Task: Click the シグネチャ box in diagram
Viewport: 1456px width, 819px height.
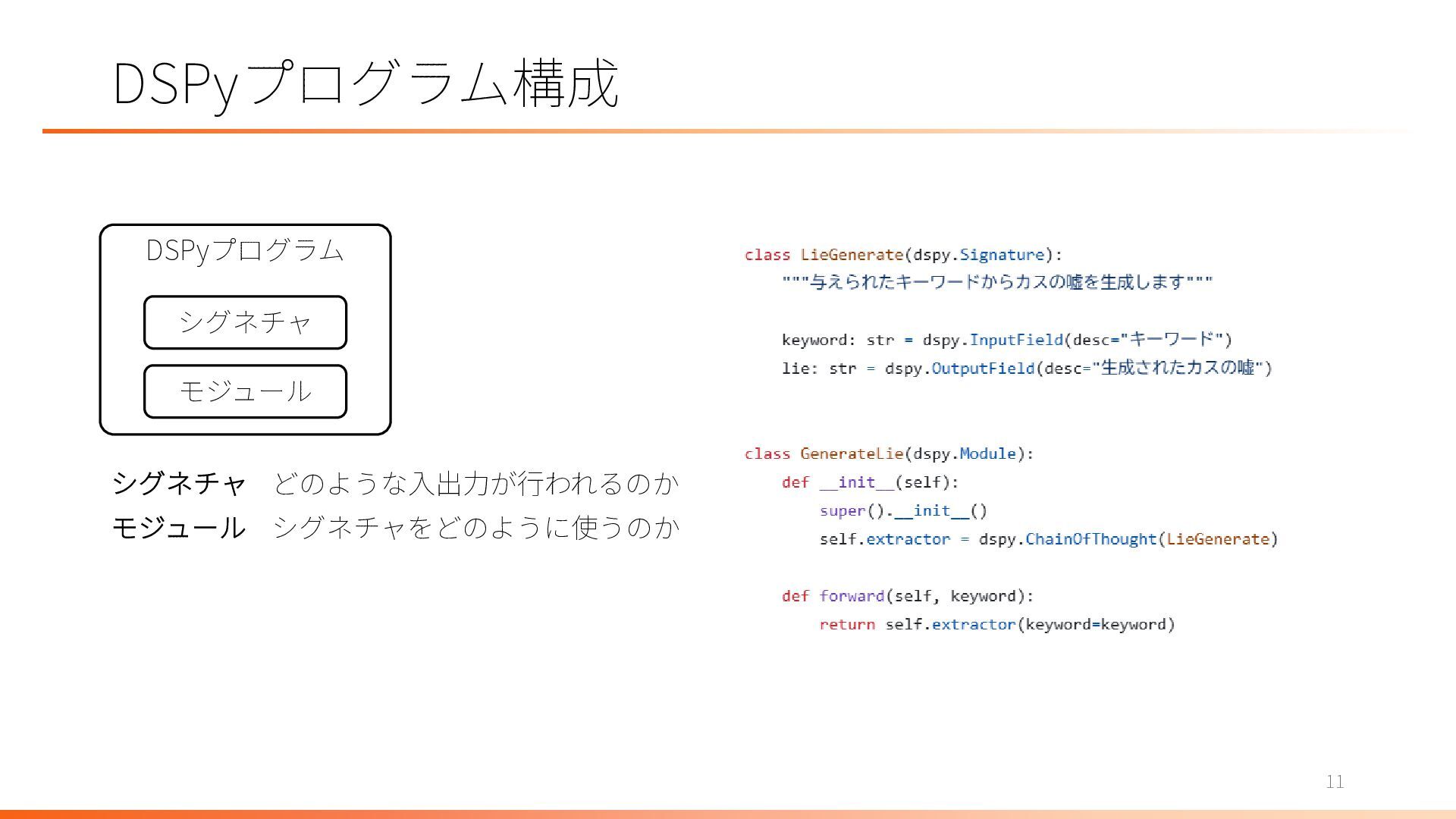Action: 245,322
